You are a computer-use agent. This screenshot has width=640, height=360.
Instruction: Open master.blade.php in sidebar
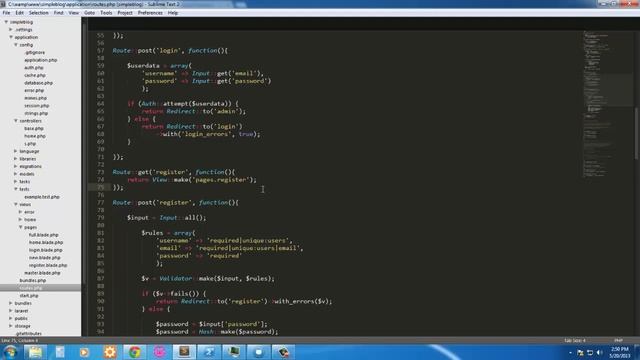[x=42, y=273]
